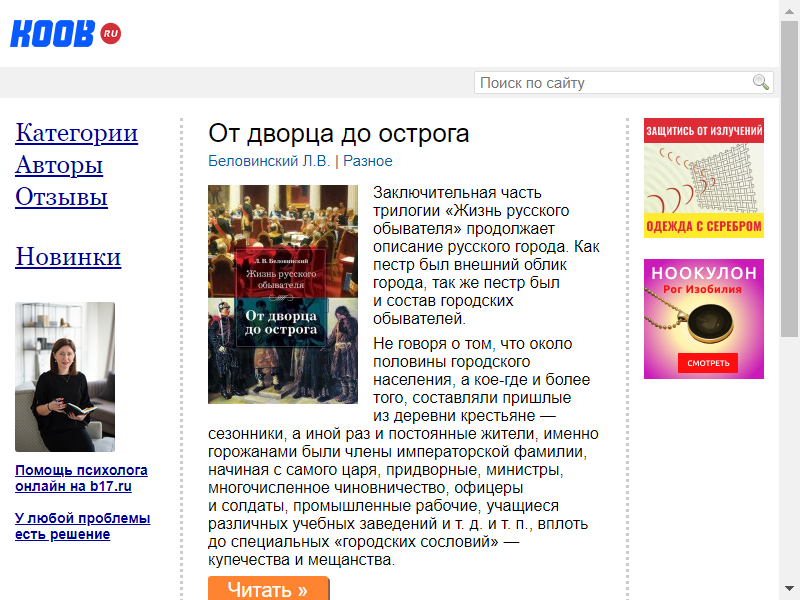The height and width of the screenshot is (600, 800).
Task: Open 'У любой проблемы есть решение' link
Action: (83, 526)
